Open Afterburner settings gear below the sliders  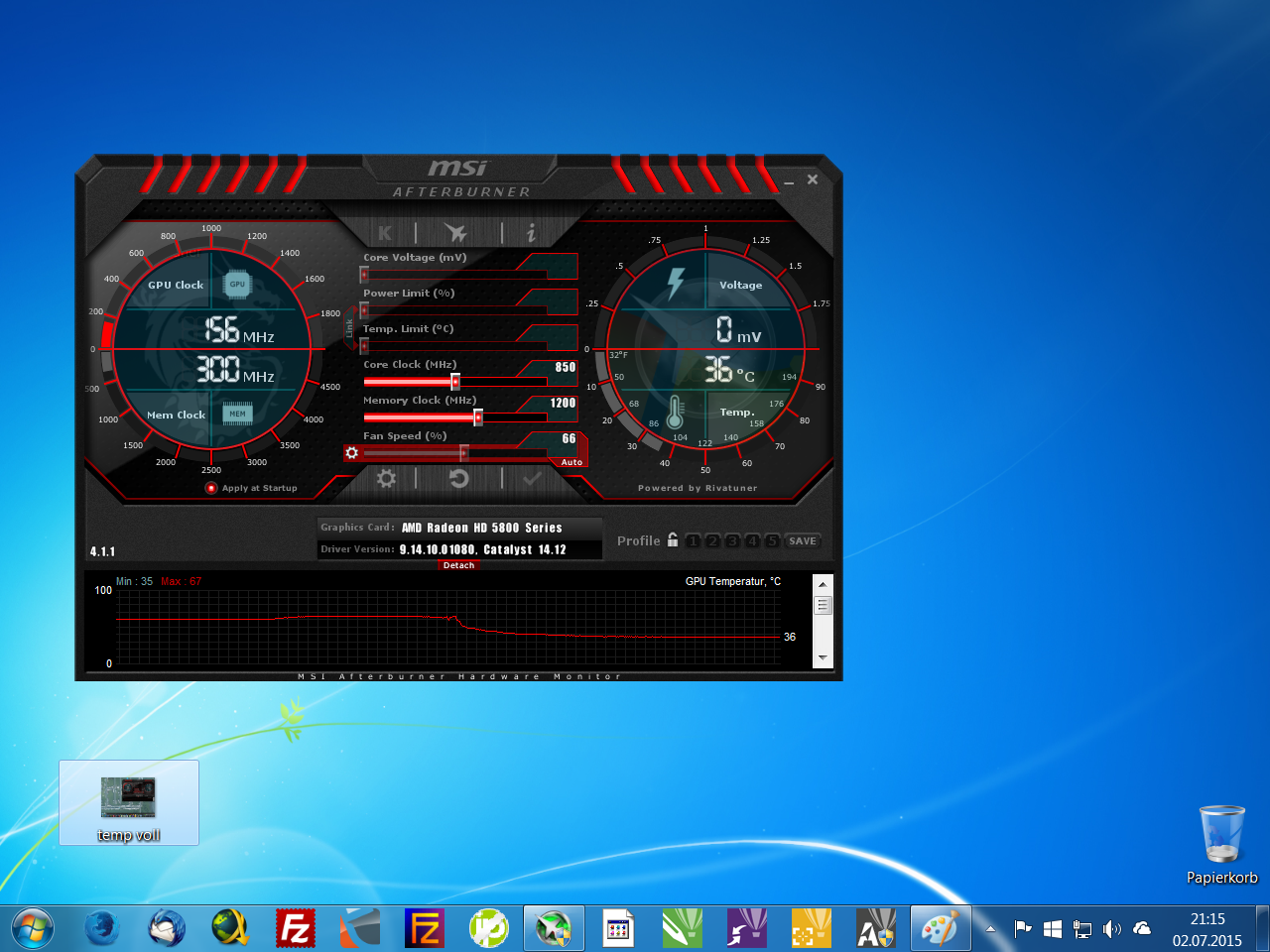(x=386, y=479)
